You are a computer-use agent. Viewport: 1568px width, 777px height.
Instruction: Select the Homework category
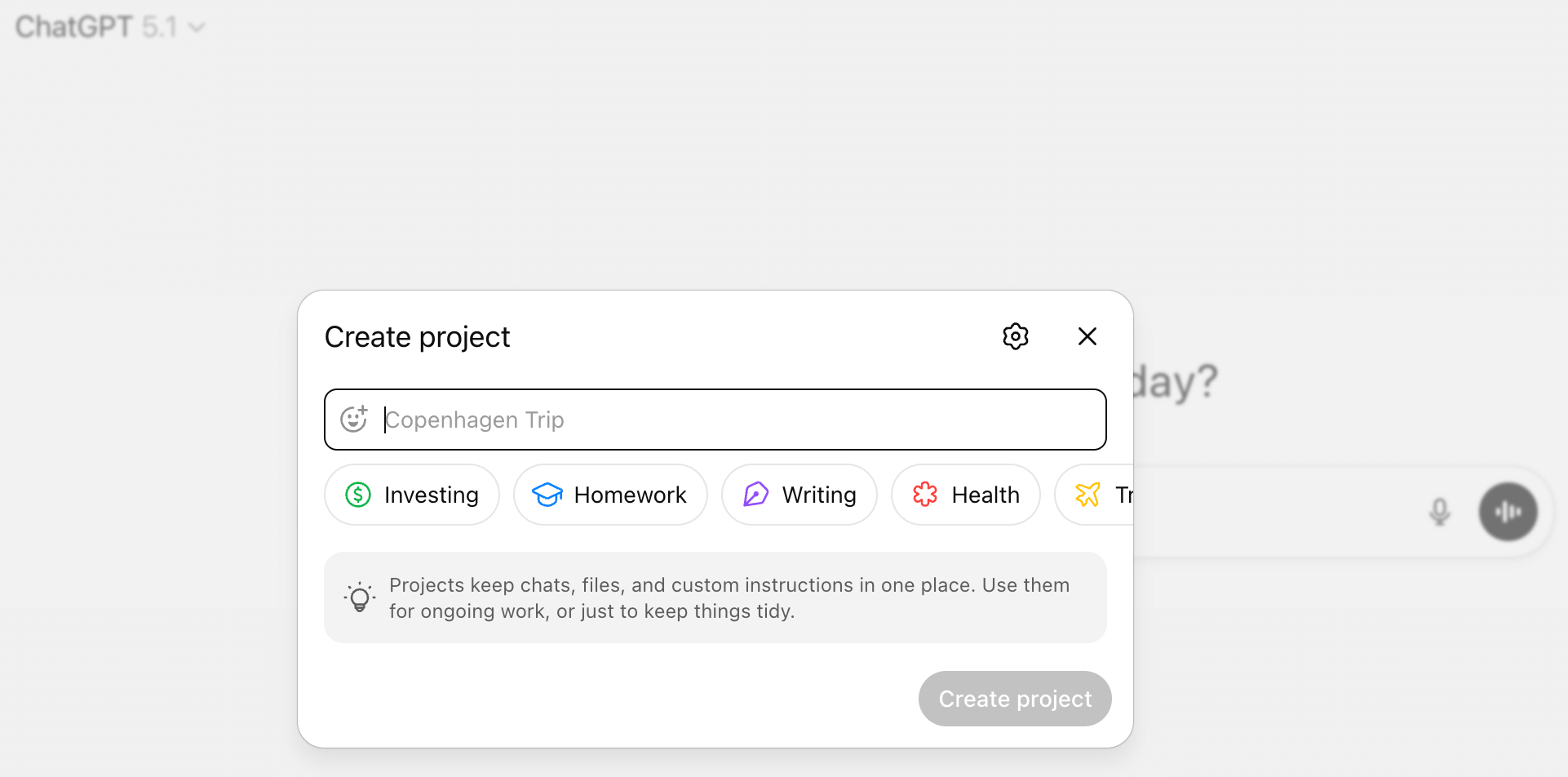coord(610,495)
